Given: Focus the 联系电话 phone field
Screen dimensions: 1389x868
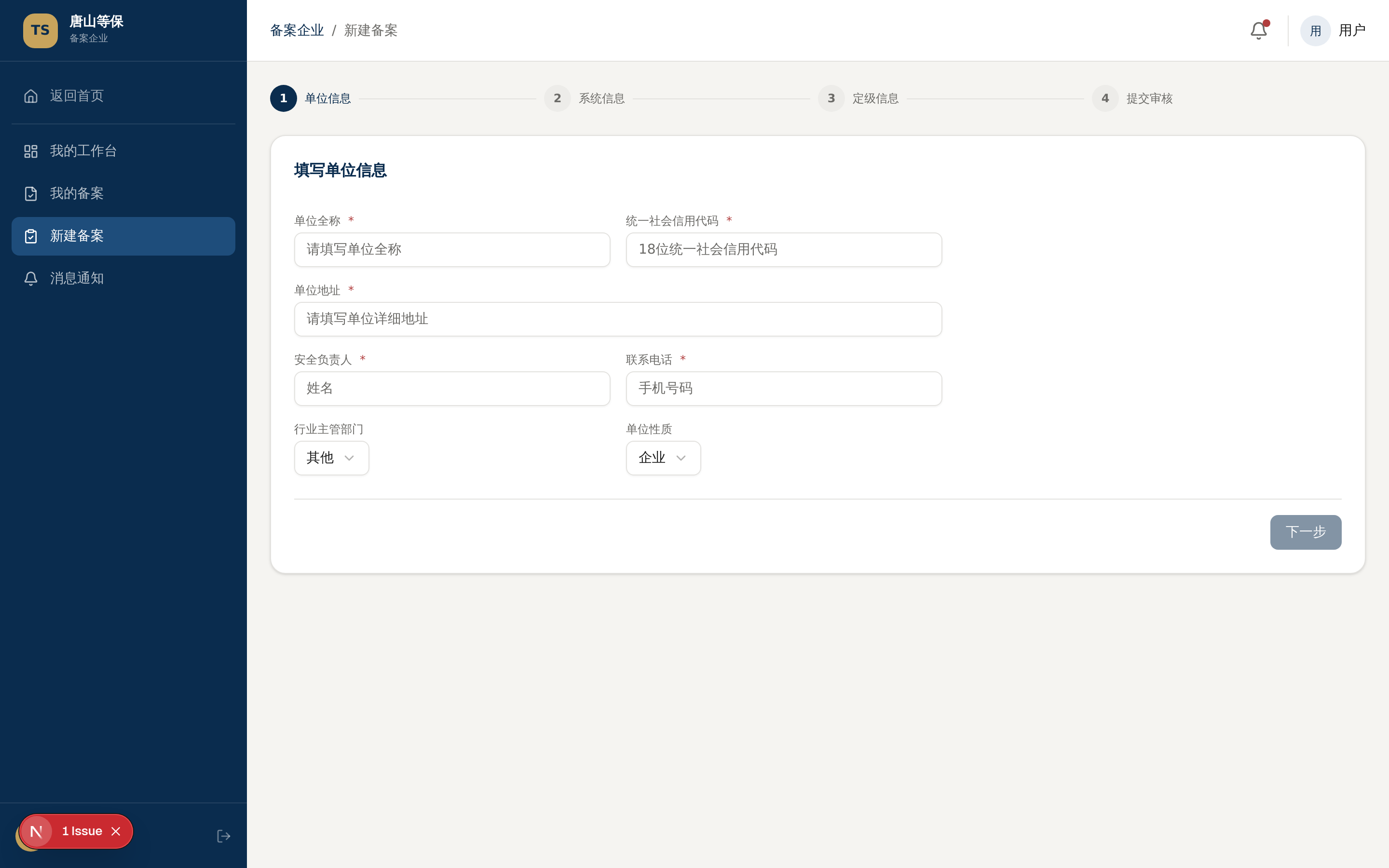Looking at the screenshot, I should (x=783, y=389).
